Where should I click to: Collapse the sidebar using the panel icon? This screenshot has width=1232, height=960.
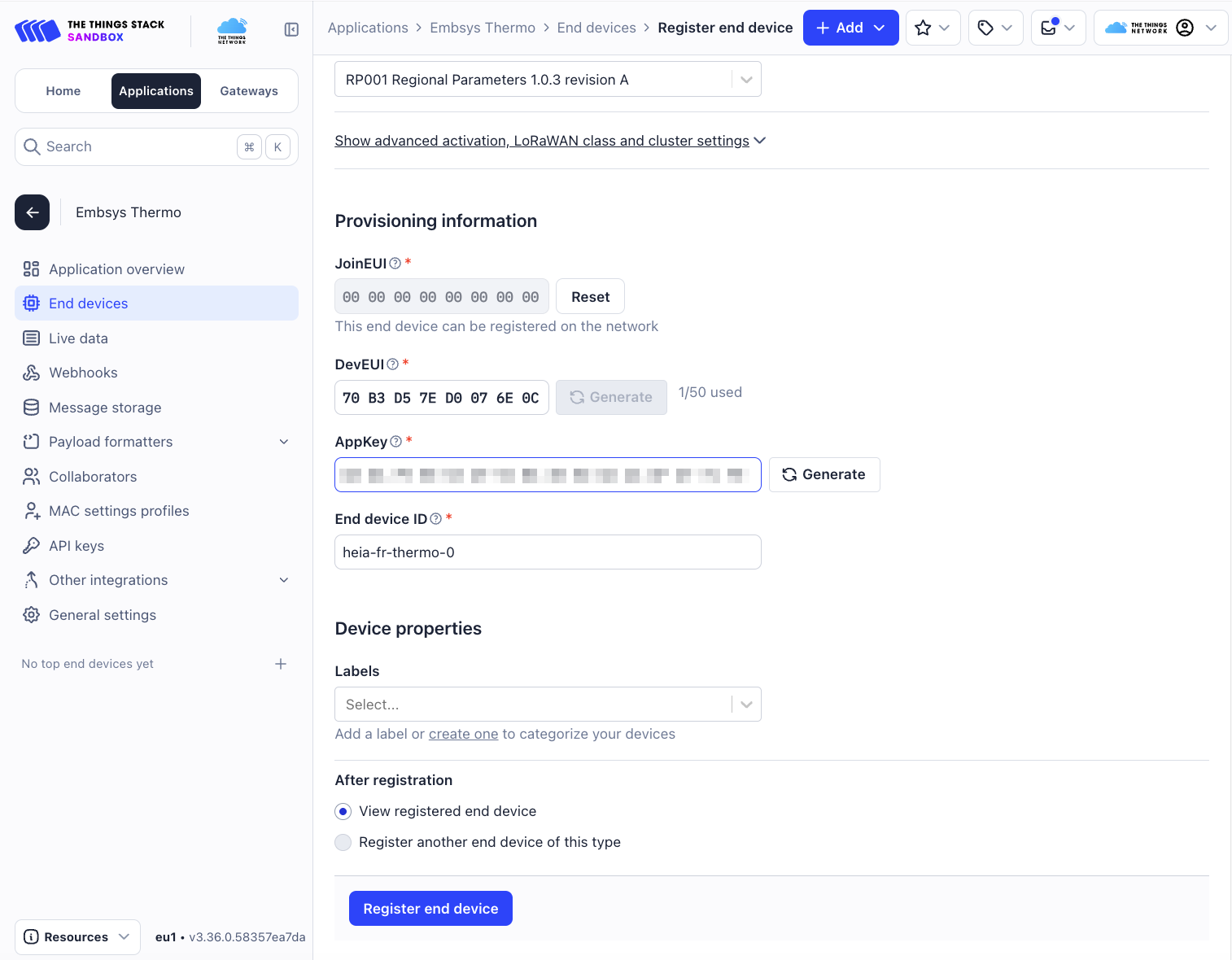pyautogui.click(x=291, y=30)
